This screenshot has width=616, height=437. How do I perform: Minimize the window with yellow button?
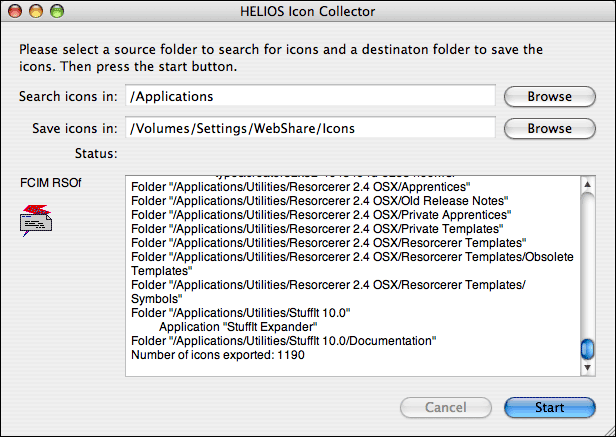36,11
